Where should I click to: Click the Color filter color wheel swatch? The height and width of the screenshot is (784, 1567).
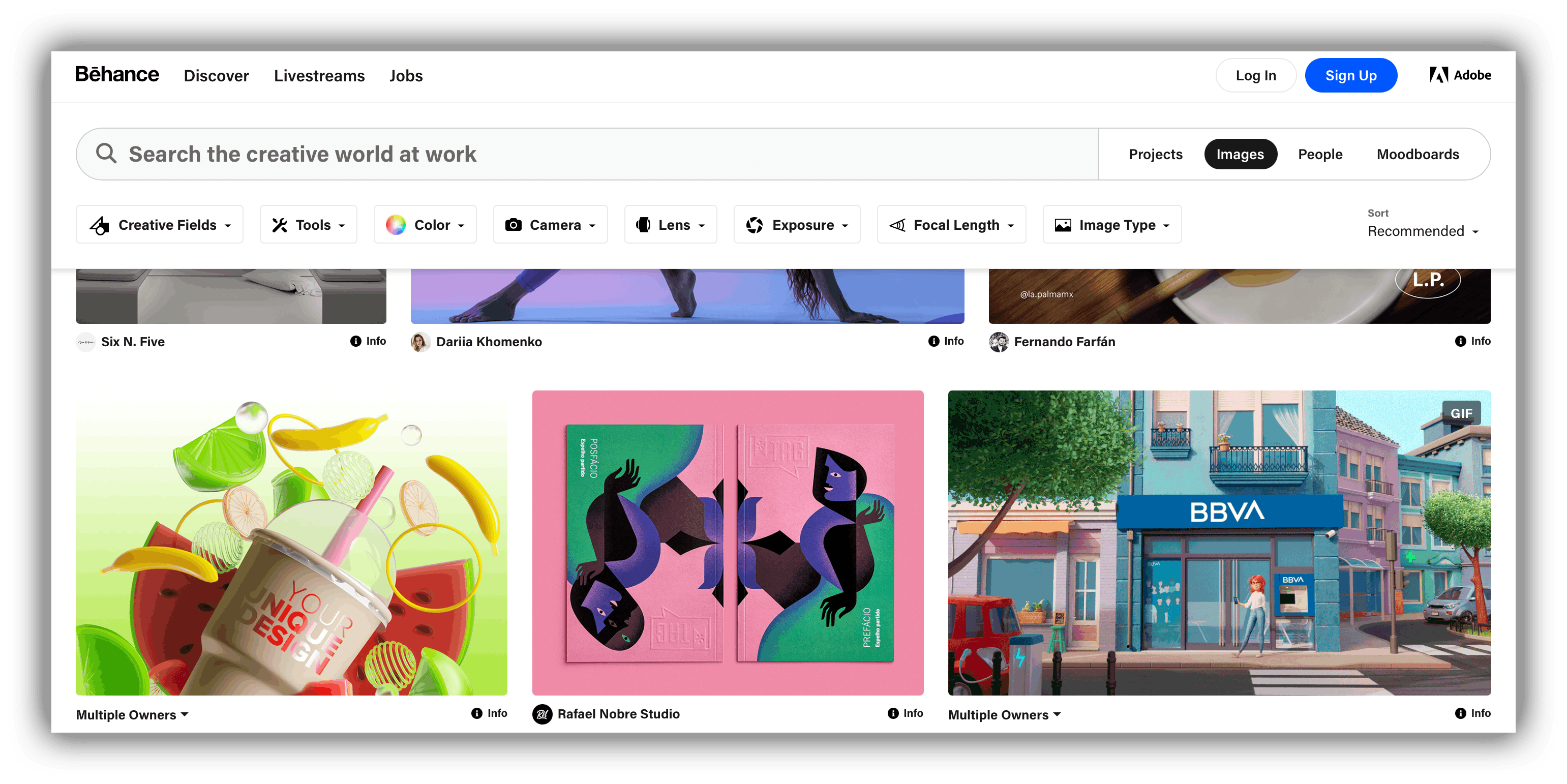click(397, 225)
